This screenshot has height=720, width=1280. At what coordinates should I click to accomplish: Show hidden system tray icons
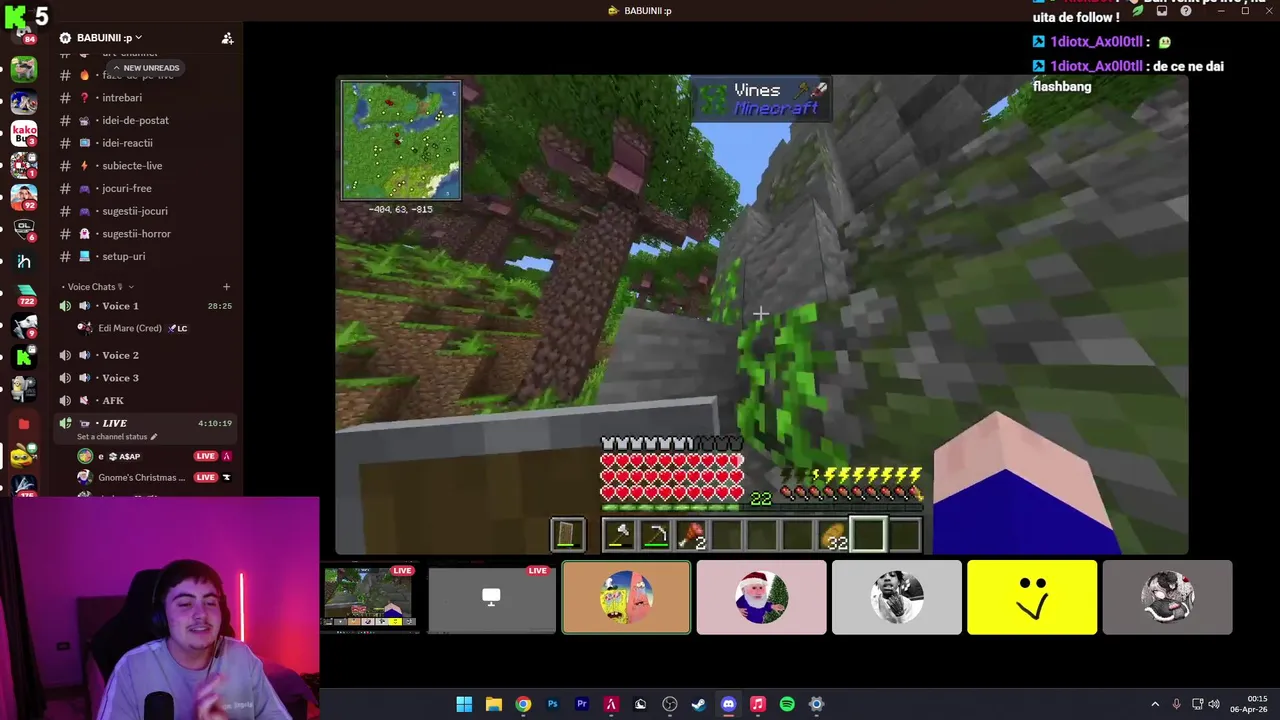1155,704
